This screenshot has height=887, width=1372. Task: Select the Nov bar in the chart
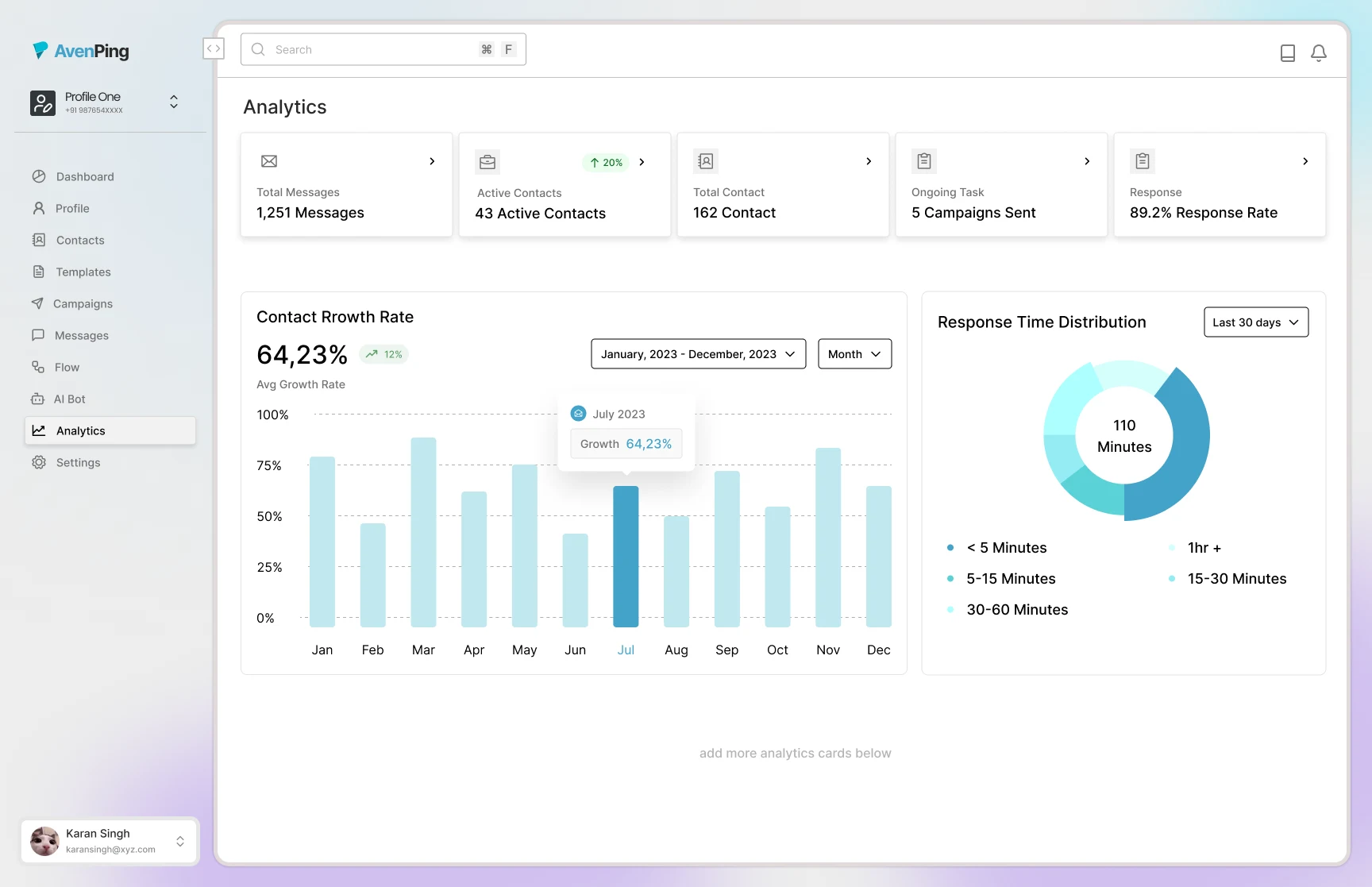point(828,537)
